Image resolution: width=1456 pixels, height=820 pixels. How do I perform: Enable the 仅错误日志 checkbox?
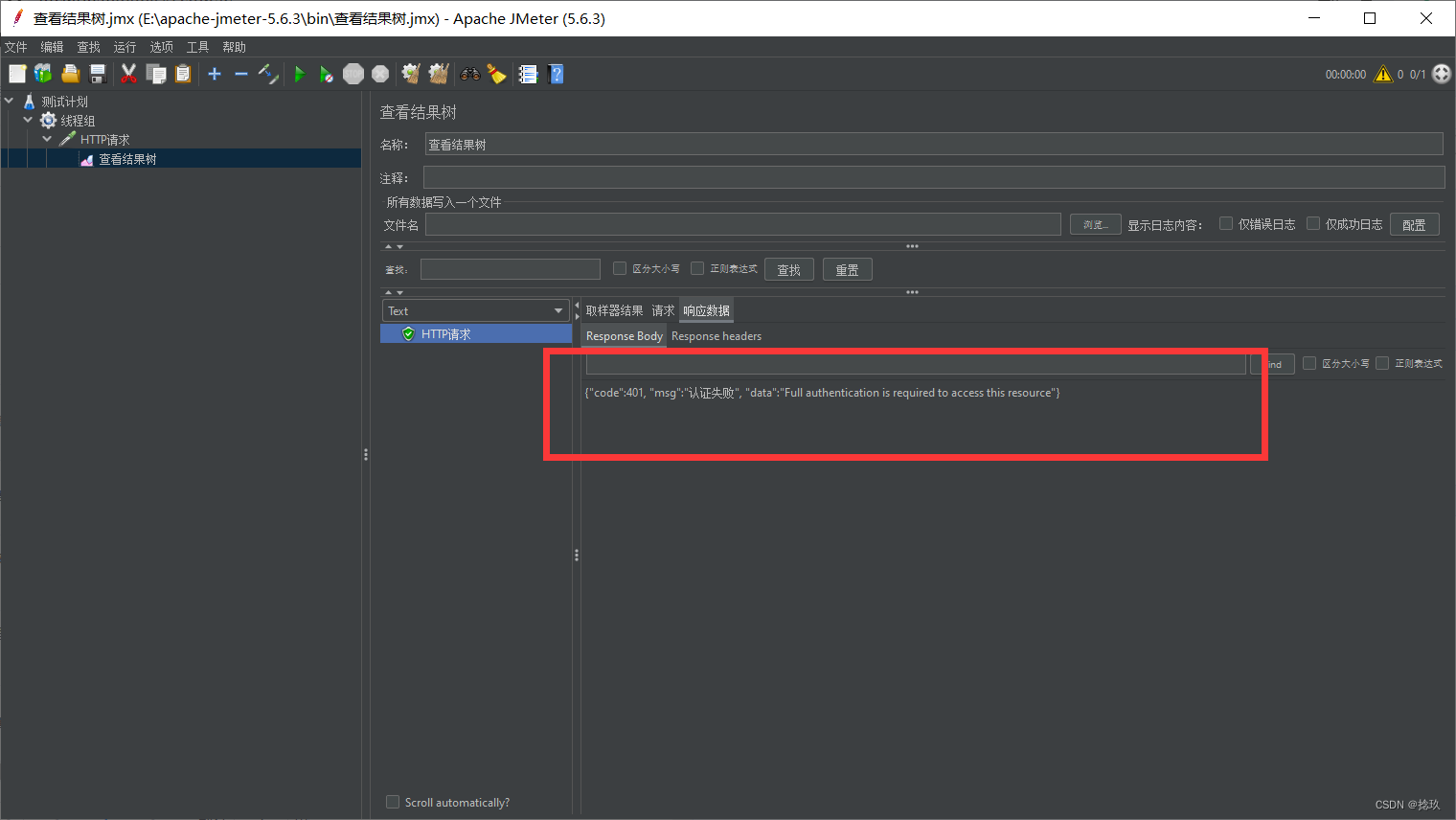[x=1225, y=223]
